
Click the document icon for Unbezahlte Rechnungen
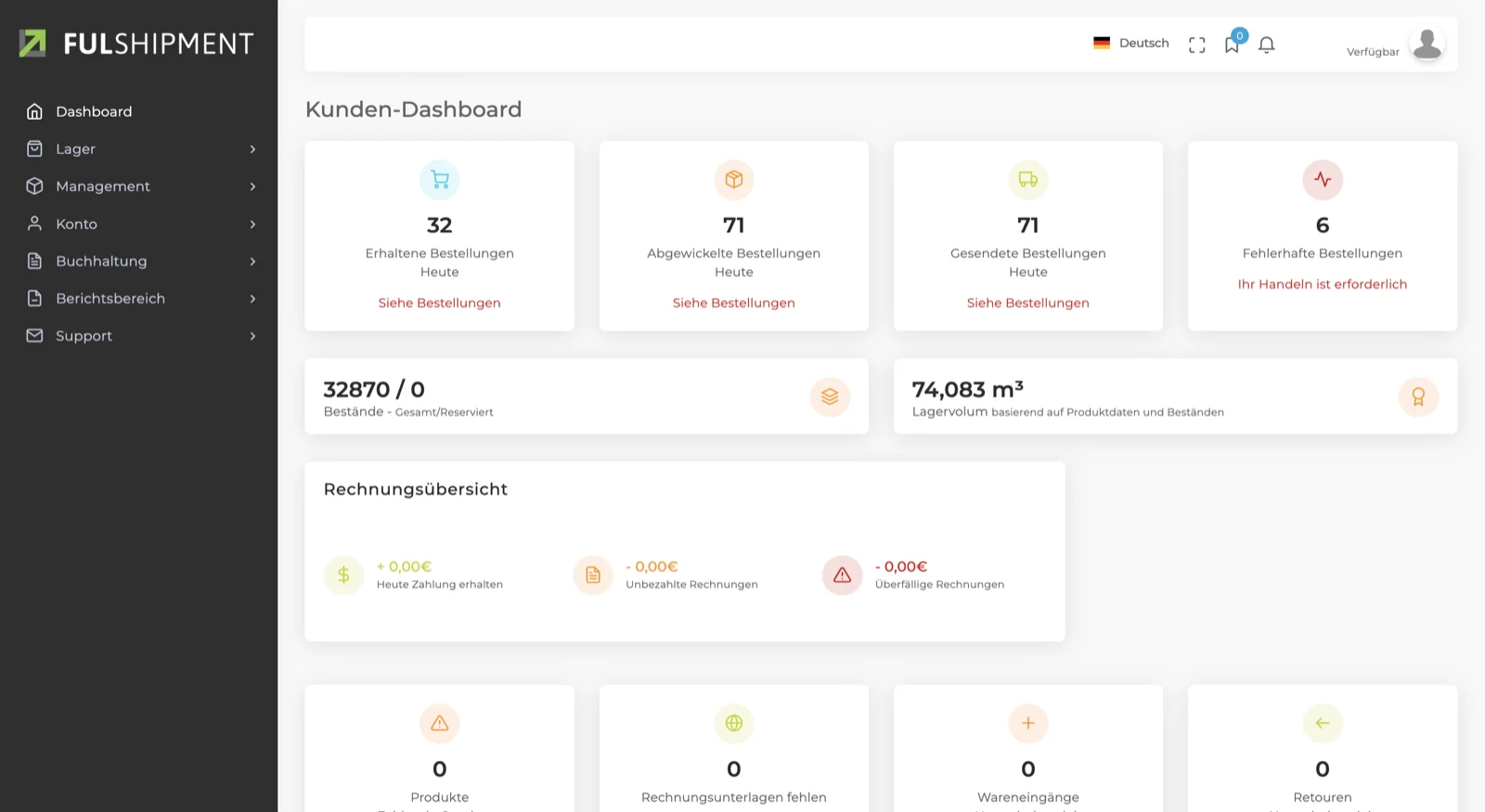[593, 575]
